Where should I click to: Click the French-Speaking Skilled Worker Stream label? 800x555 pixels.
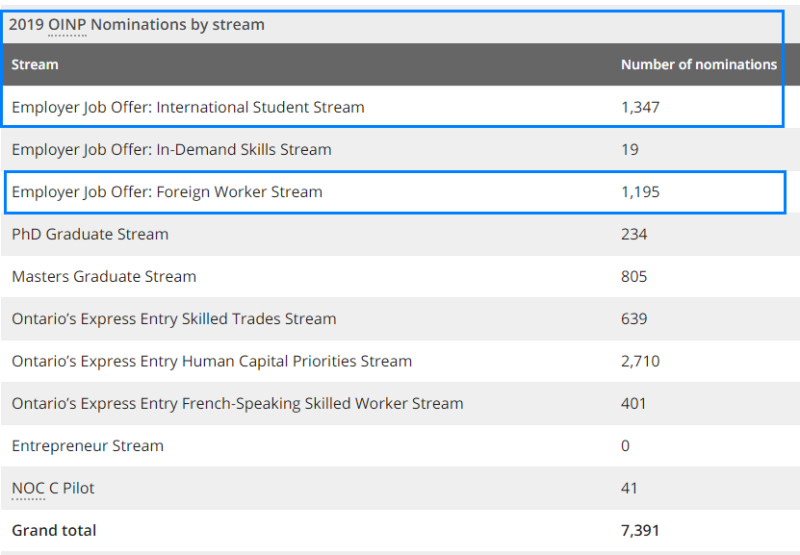point(237,404)
